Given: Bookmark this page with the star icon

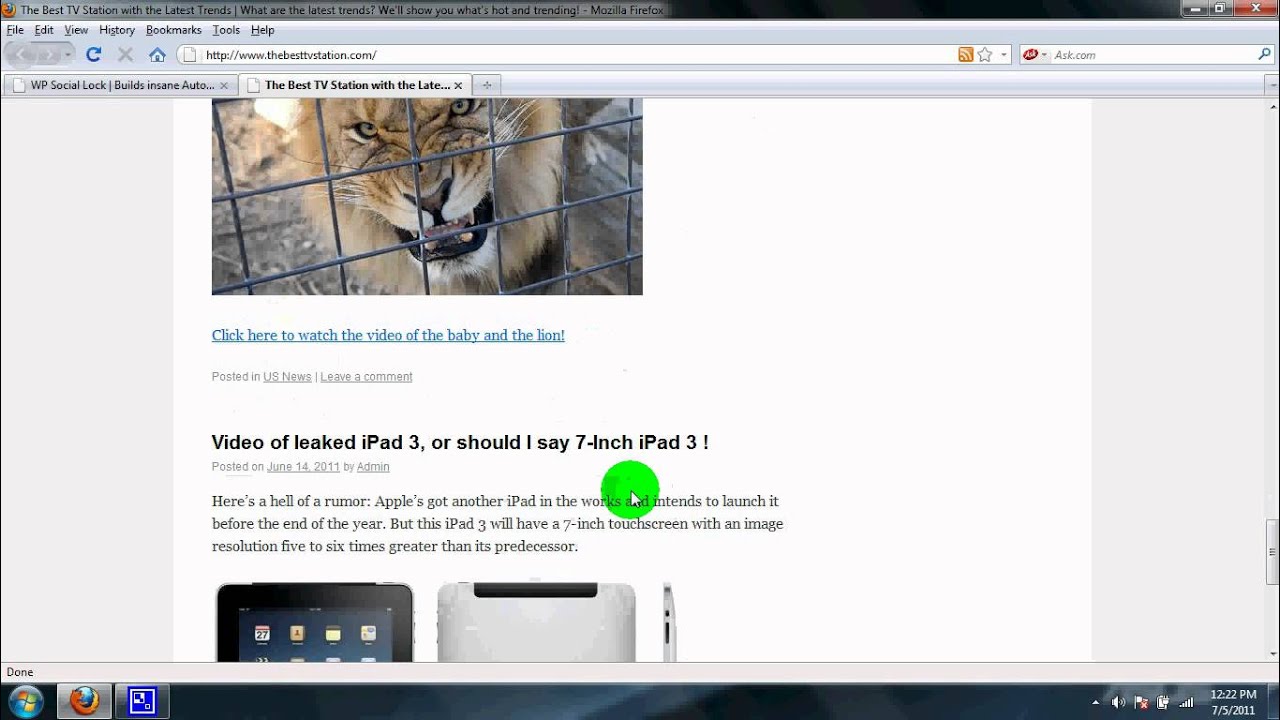Looking at the screenshot, I should click(985, 55).
